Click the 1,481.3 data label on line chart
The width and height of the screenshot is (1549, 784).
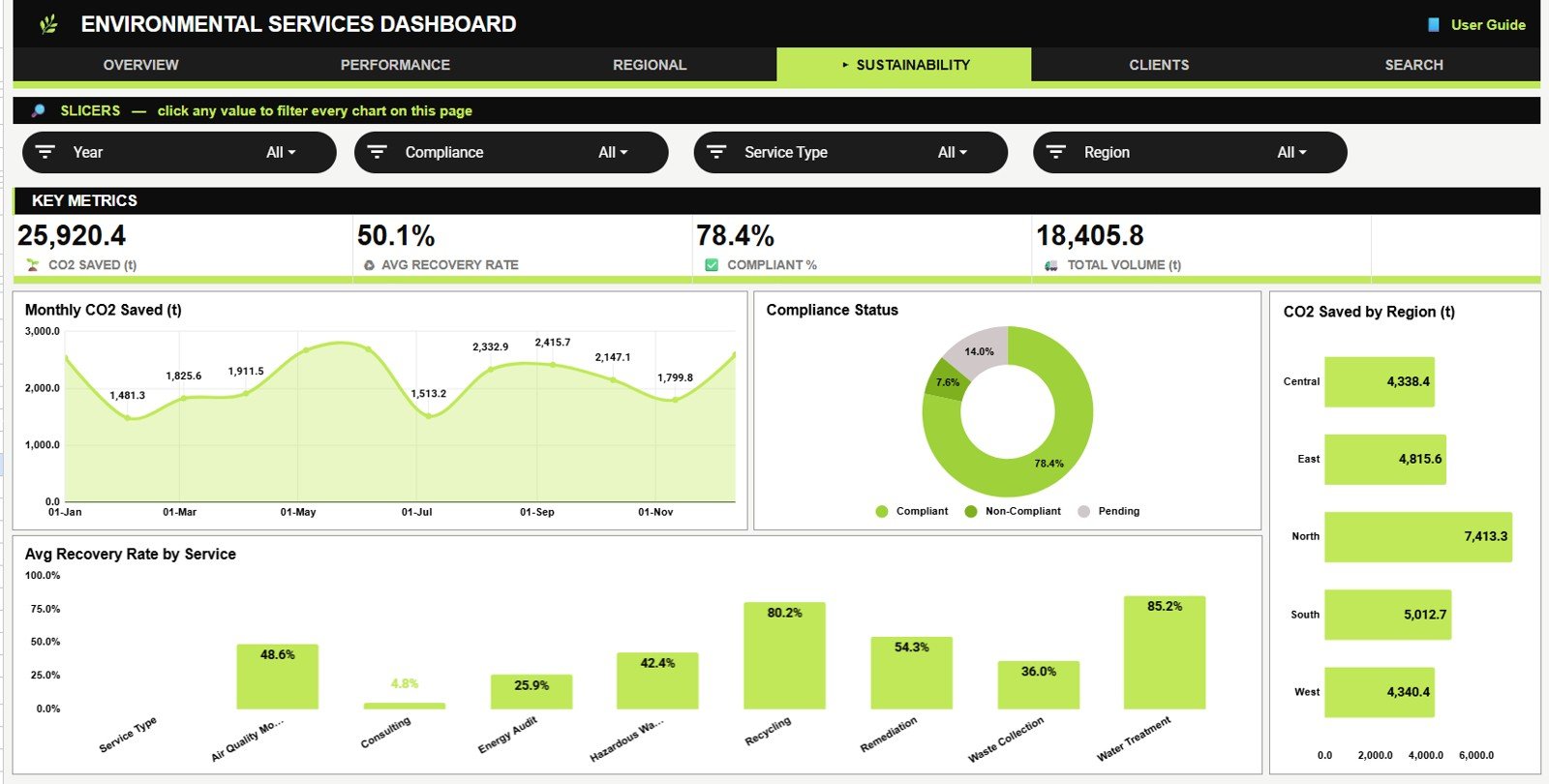128,396
